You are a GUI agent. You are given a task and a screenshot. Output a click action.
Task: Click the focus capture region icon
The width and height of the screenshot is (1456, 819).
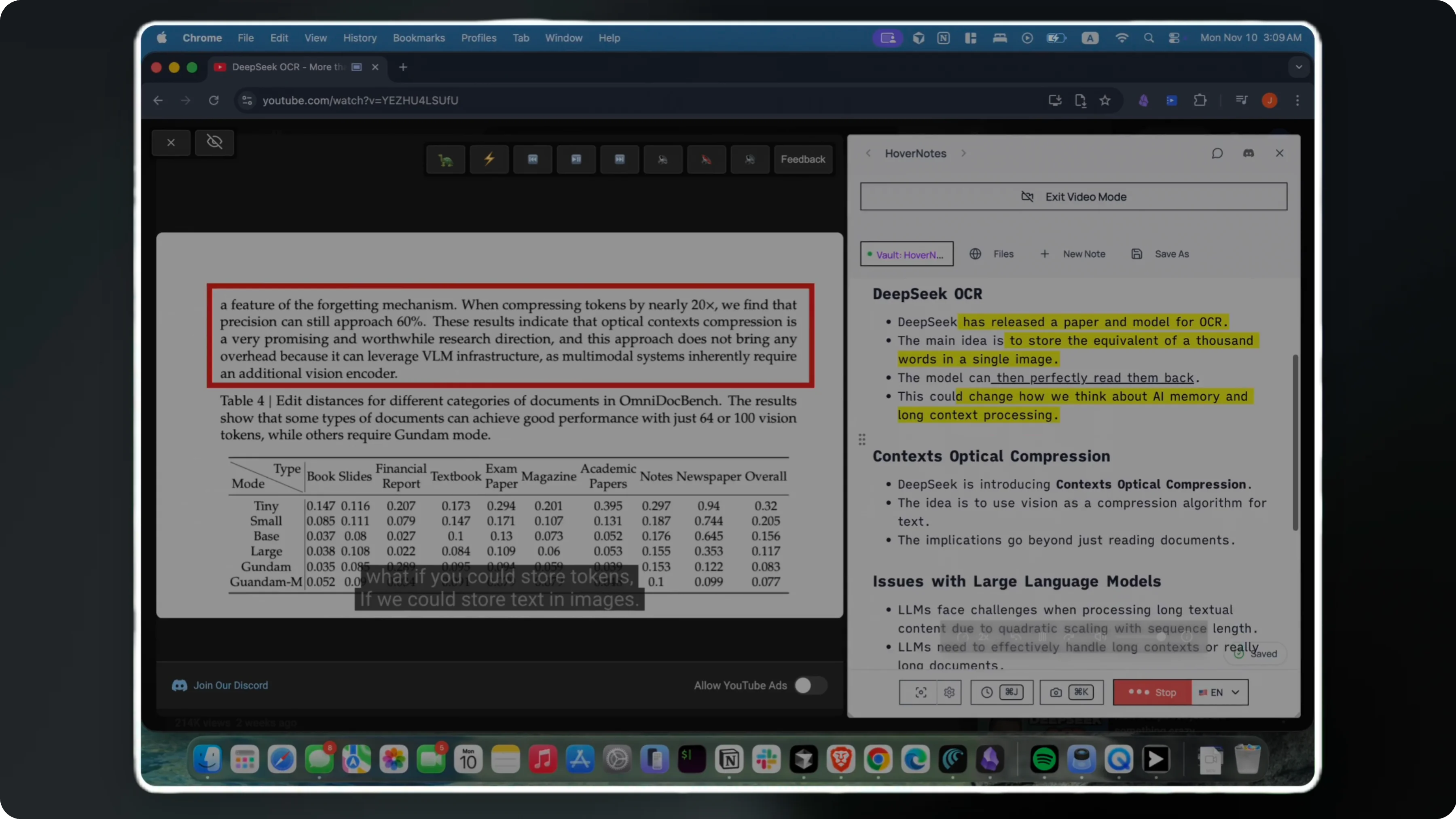point(921,692)
